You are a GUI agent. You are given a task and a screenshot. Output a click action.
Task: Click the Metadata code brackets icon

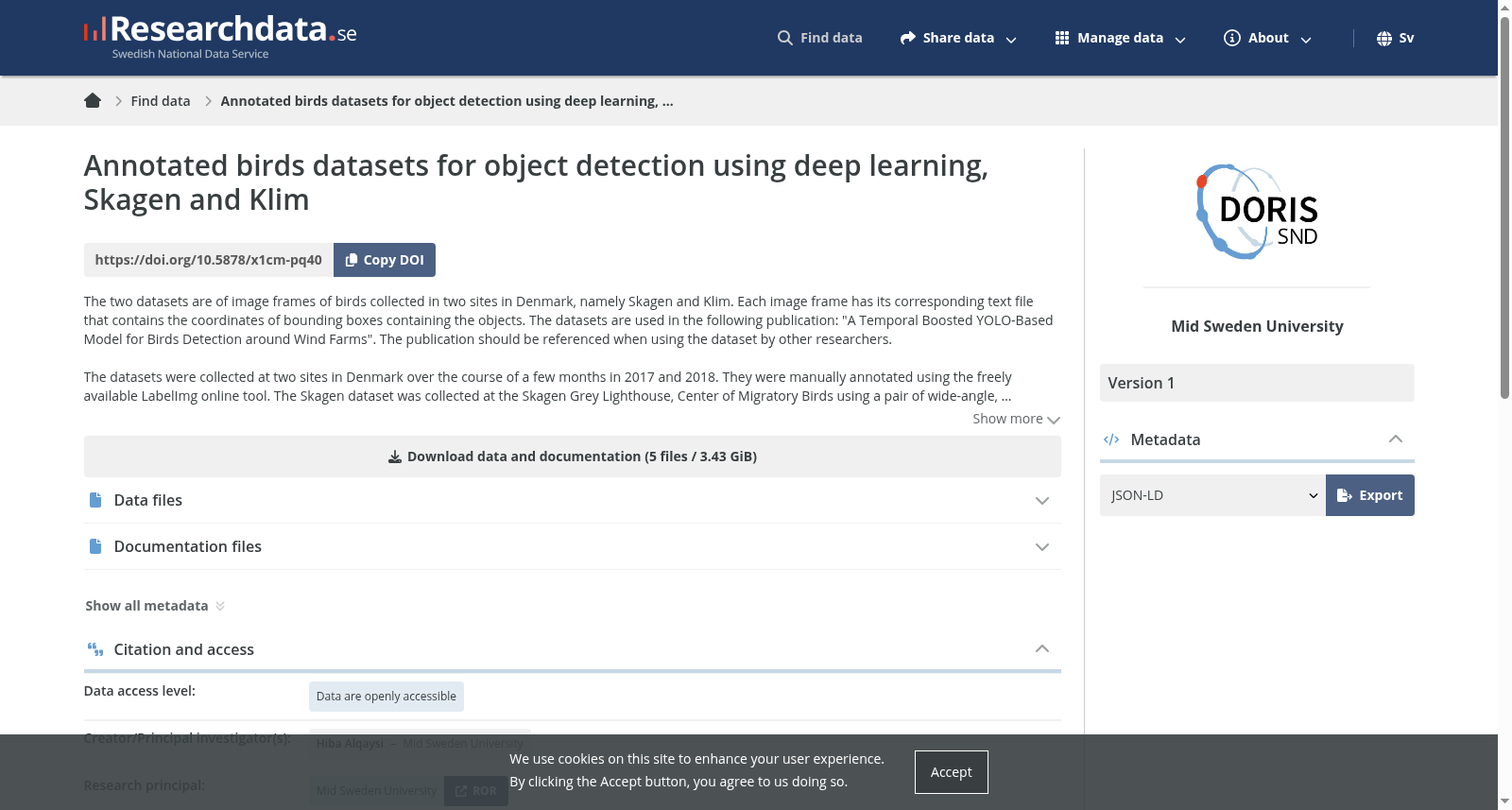(x=1111, y=439)
